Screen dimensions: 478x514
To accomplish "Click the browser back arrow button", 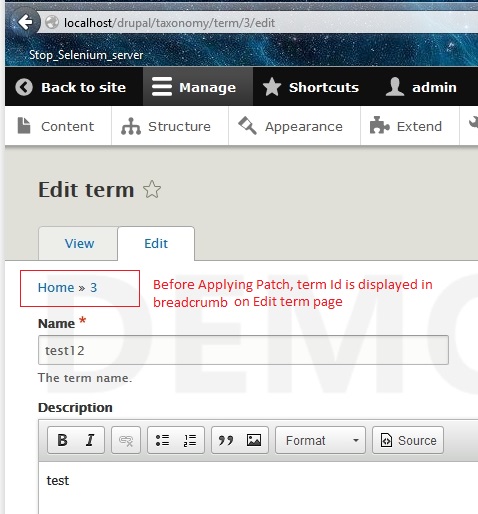I will click(x=25, y=23).
